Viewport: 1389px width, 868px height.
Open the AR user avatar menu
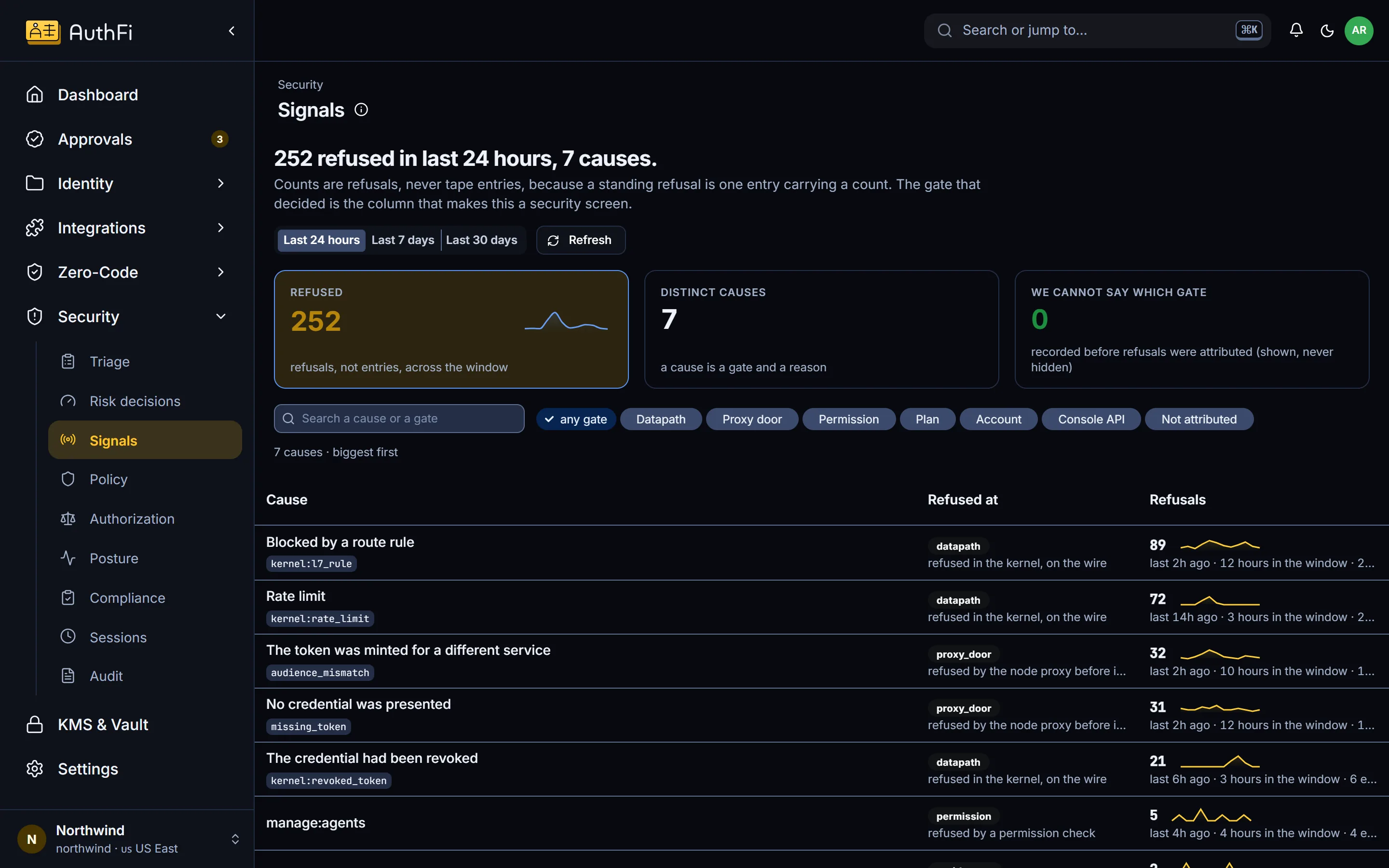[1359, 30]
